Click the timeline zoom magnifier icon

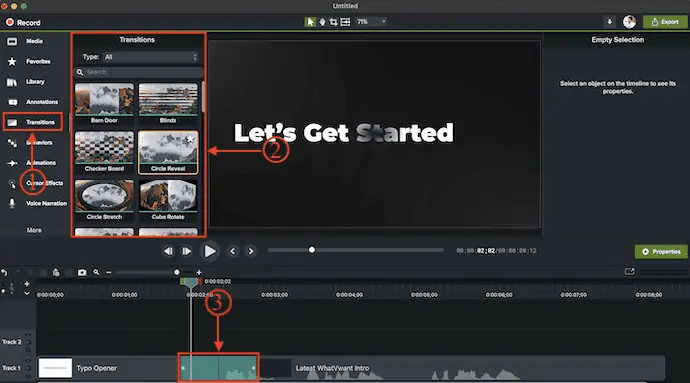pyautogui.click(x=96, y=273)
